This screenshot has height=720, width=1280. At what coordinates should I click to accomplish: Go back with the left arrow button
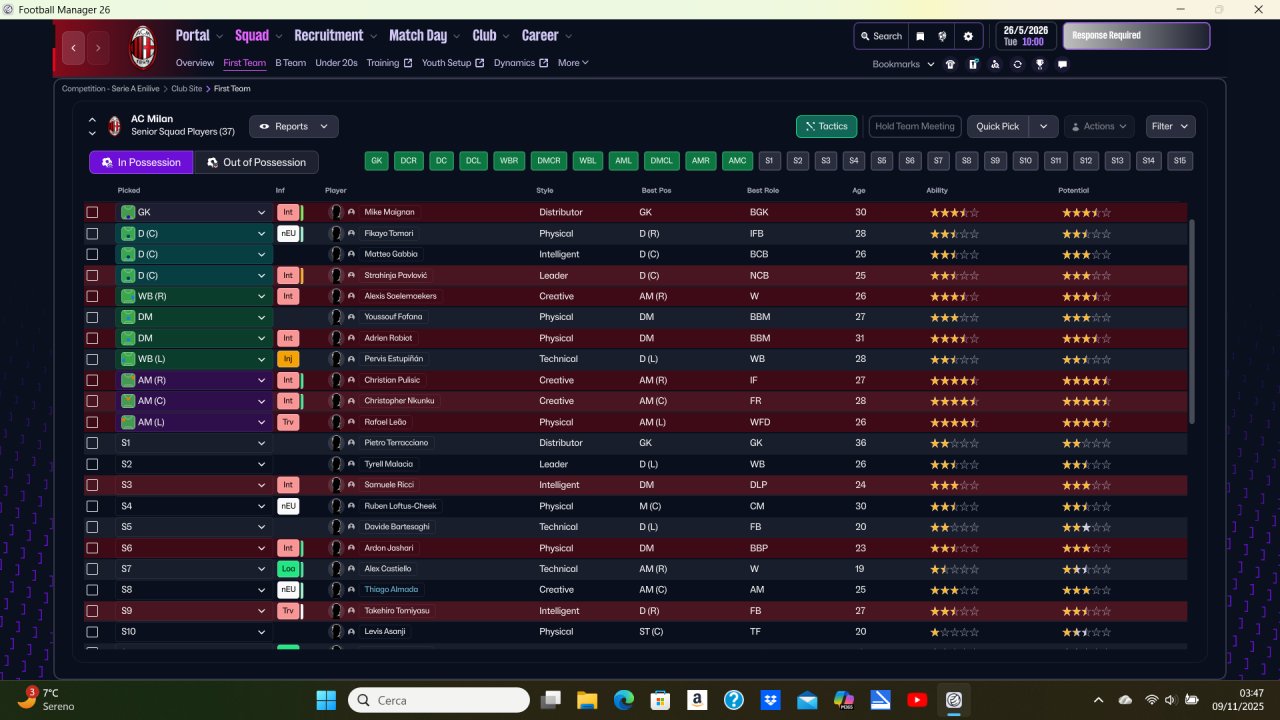point(73,47)
